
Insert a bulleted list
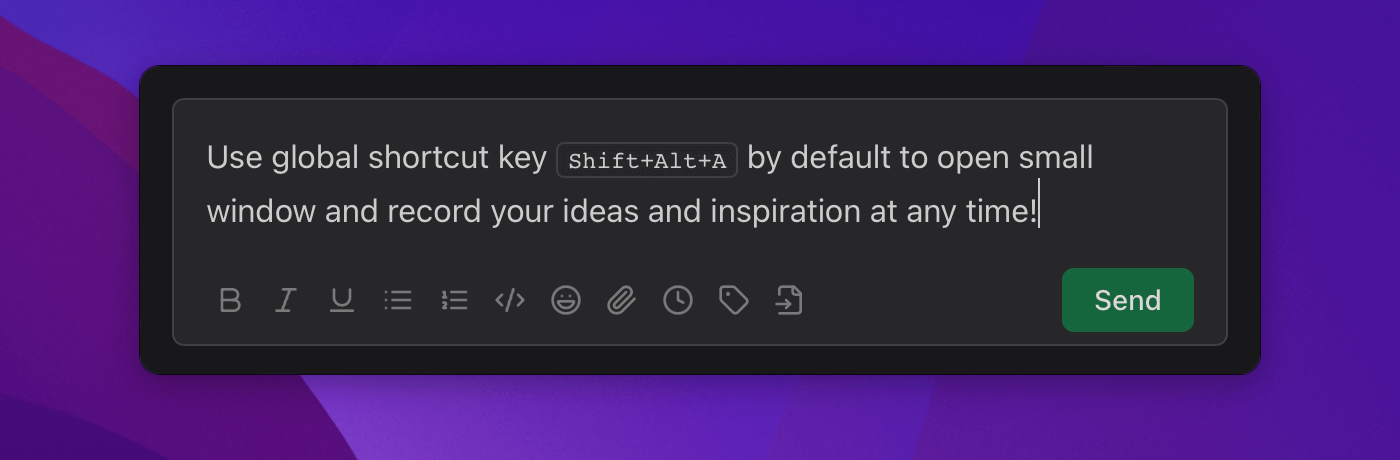[x=398, y=300]
